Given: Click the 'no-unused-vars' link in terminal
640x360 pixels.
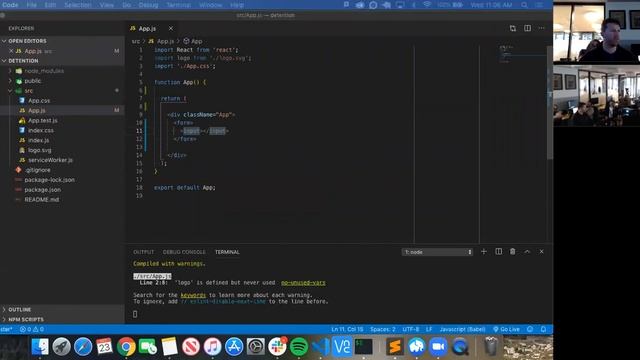Looking at the screenshot, I should (x=303, y=282).
